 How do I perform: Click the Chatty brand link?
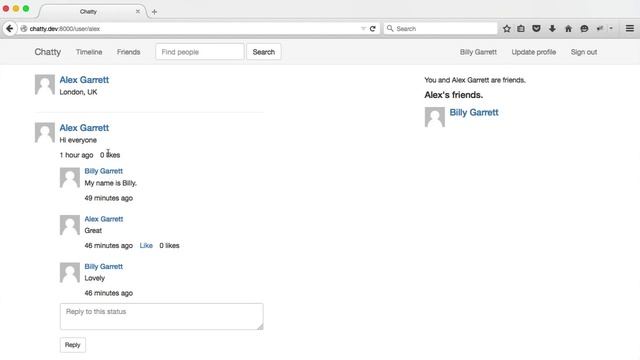tap(48, 52)
